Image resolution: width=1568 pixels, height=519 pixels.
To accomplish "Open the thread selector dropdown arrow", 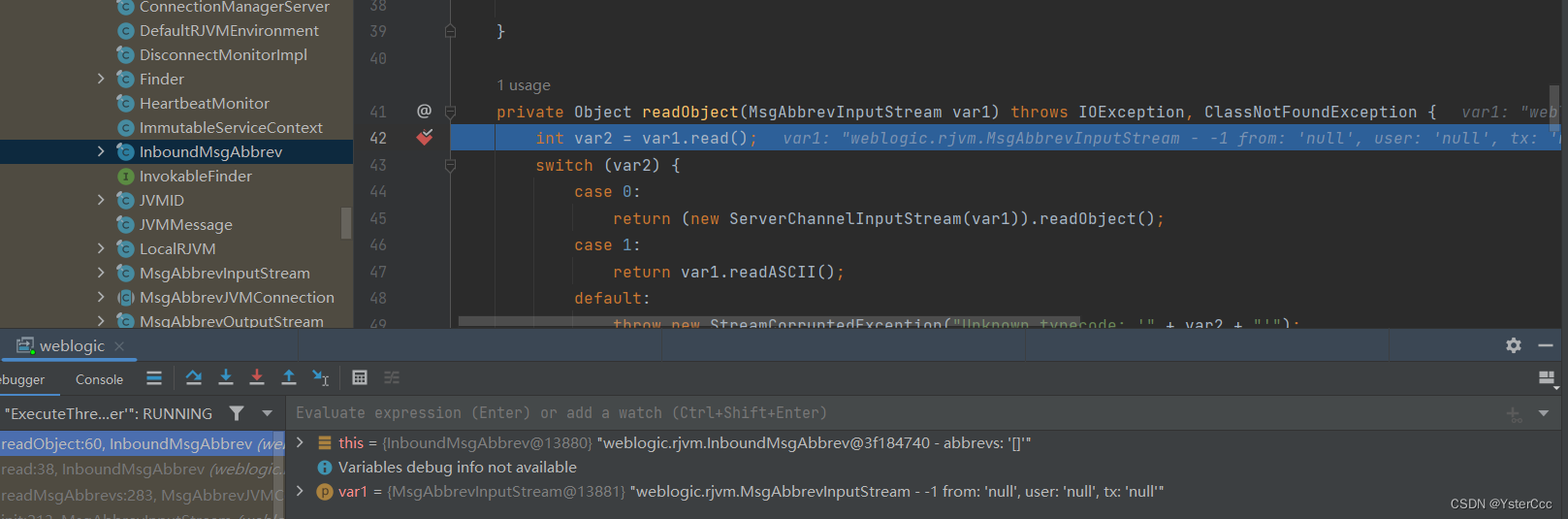I will click(268, 413).
